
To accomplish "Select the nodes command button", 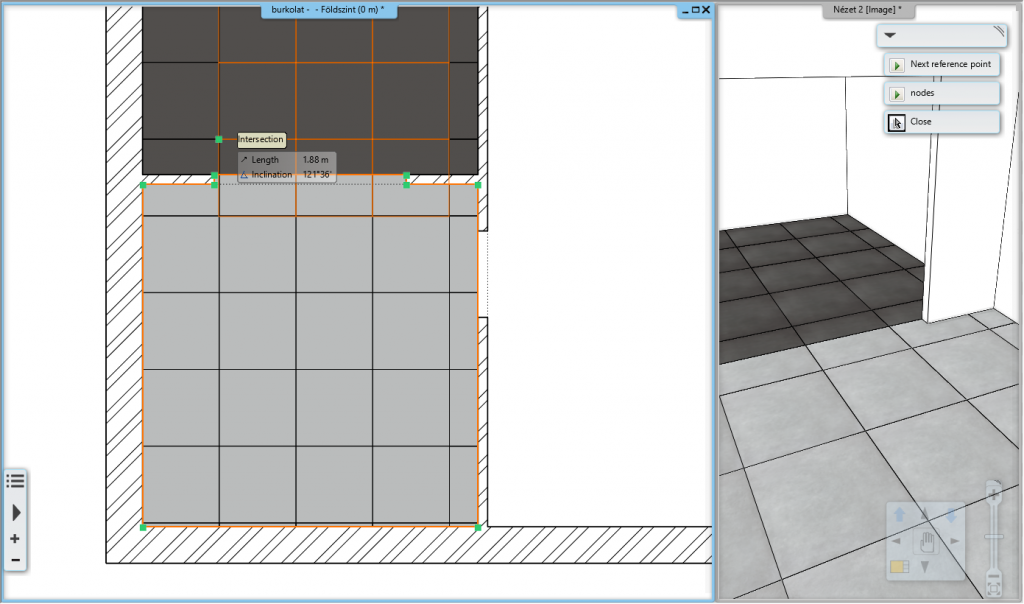I will 941,93.
